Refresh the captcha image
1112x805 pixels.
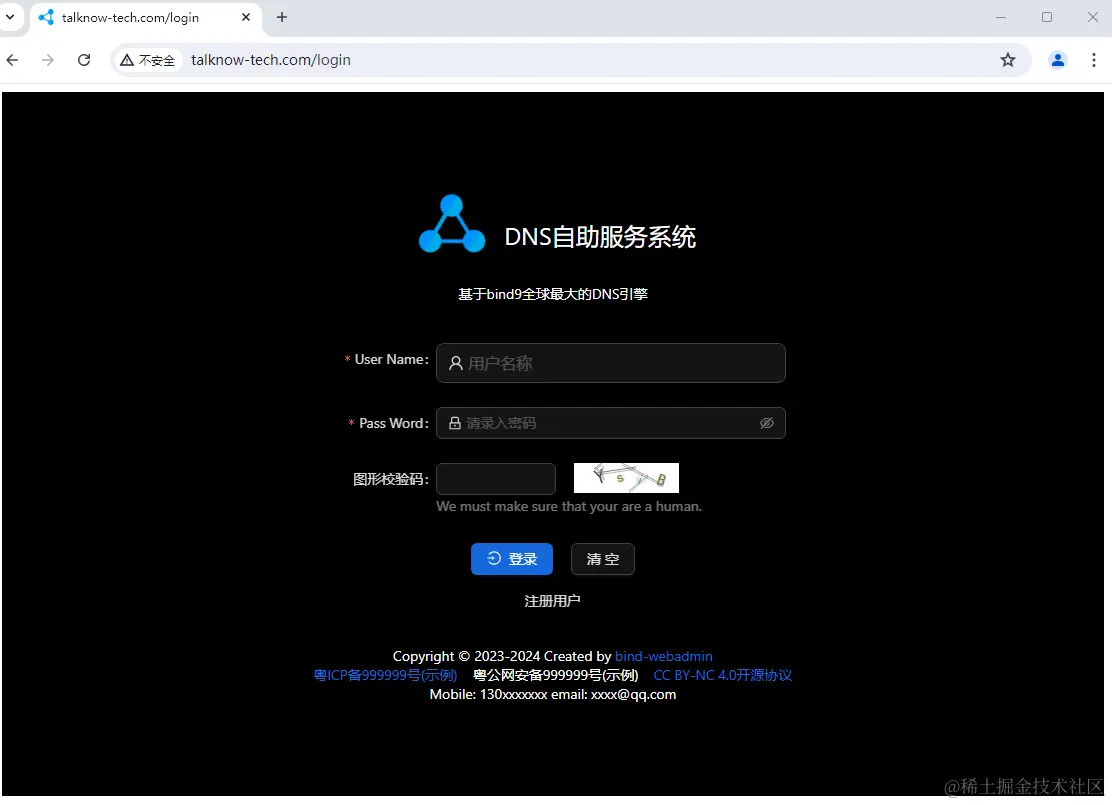tap(626, 478)
